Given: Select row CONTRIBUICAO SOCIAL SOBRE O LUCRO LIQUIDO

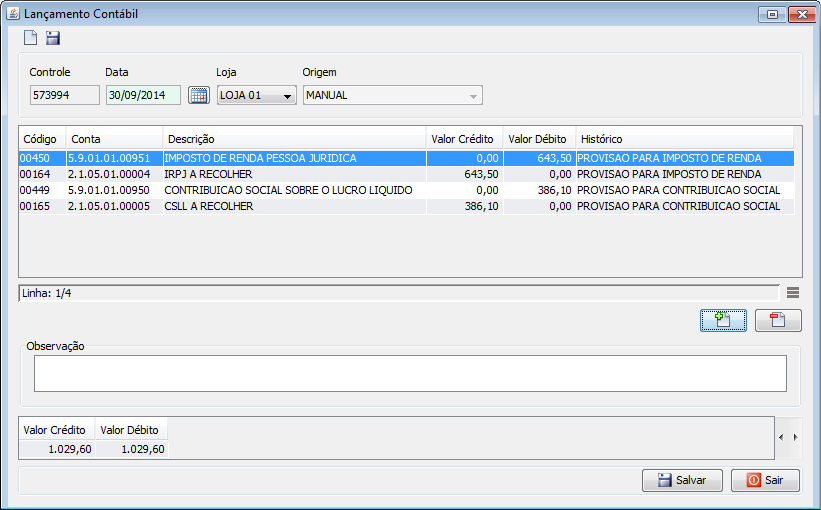Looking at the screenshot, I should click(x=406, y=190).
